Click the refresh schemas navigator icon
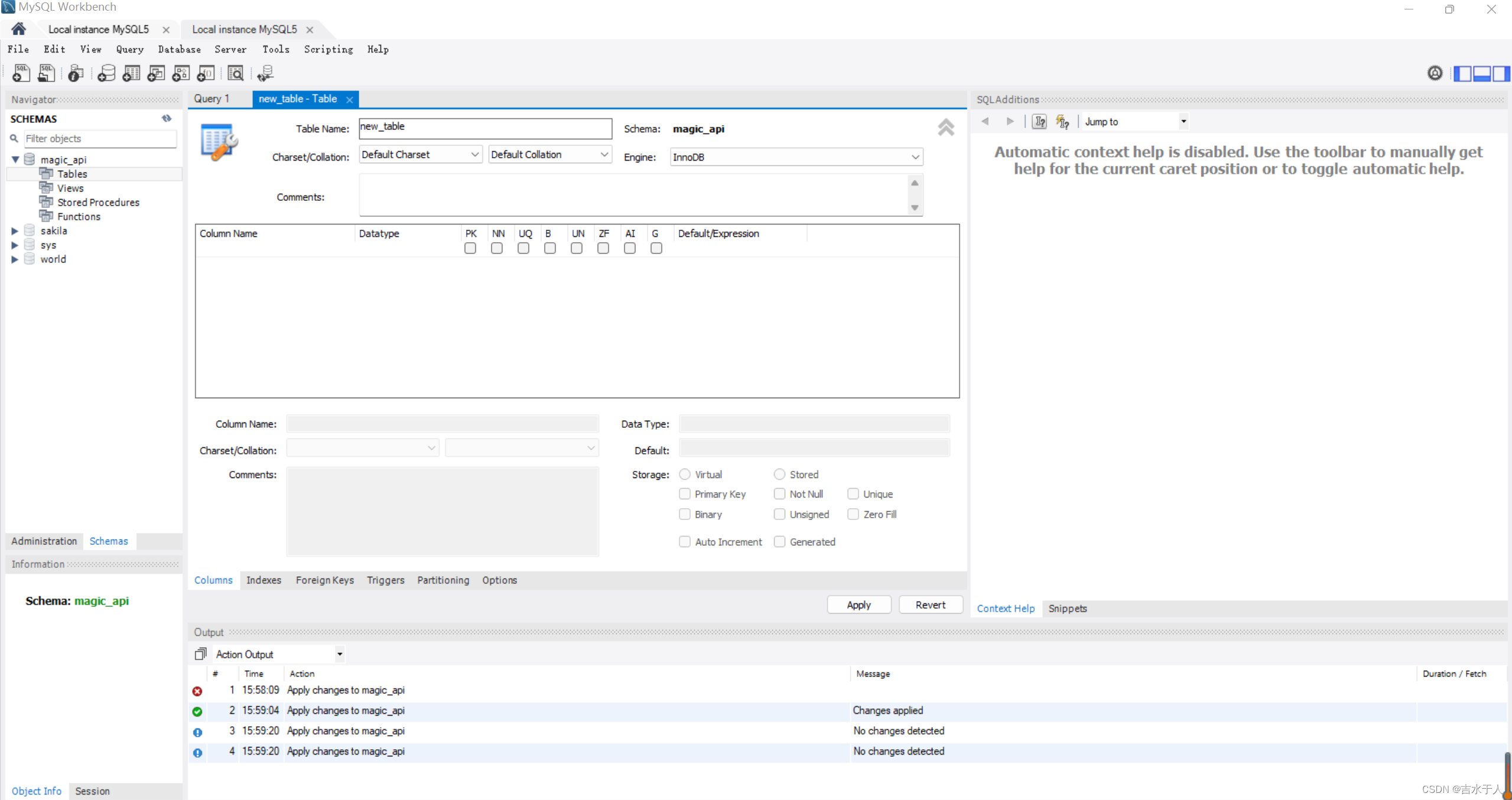The image size is (1512, 800). tap(167, 118)
